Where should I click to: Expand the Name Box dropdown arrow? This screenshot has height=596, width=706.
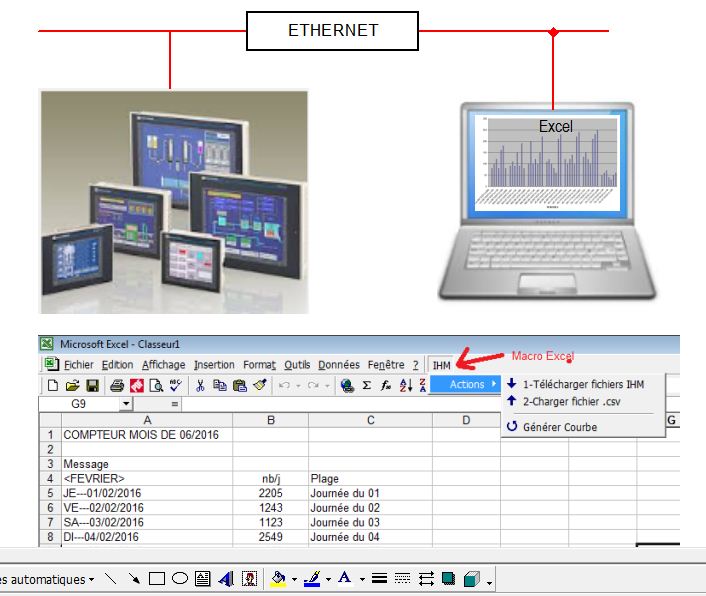click(126, 404)
